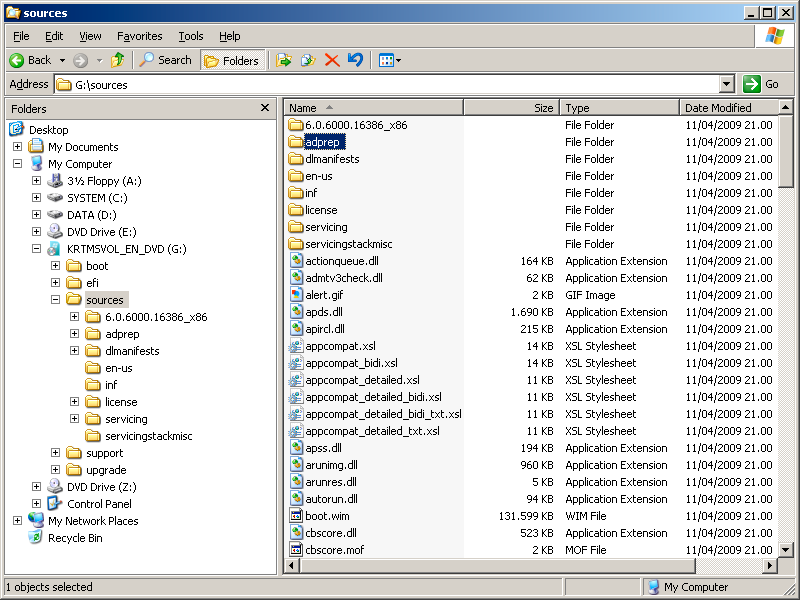Select the license folder icon in file list

[296, 210]
